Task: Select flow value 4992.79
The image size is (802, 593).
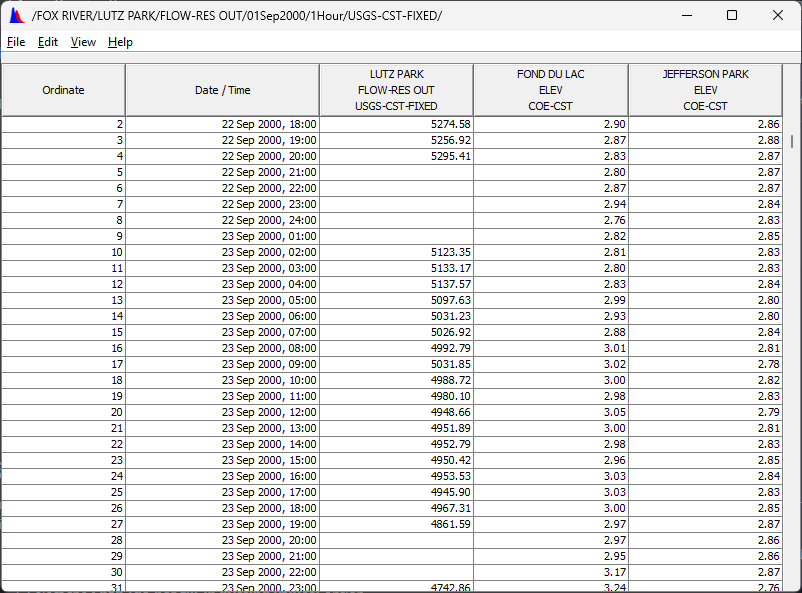Action: (396, 348)
